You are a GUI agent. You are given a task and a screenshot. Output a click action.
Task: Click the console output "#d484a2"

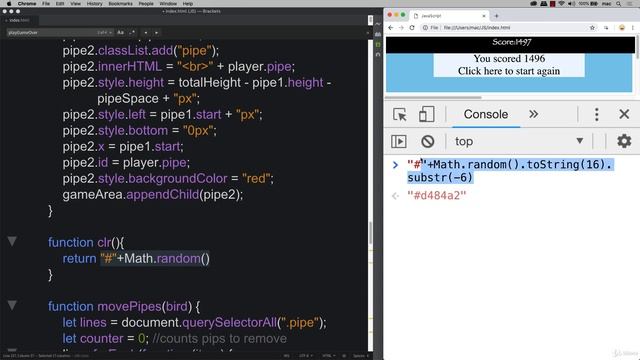pyautogui.click(x=436, y=196)
